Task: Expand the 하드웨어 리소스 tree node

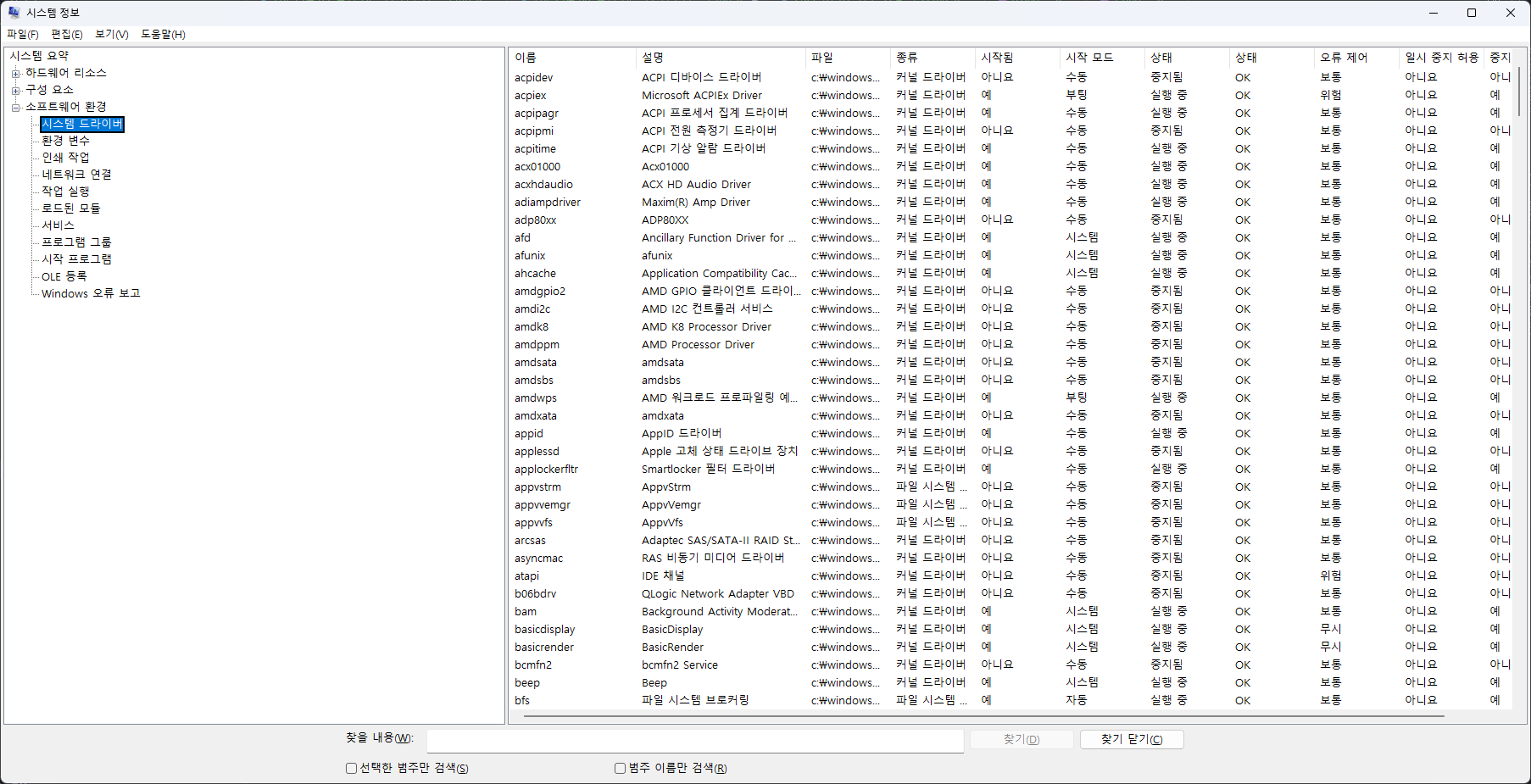Action: (15, 73)
